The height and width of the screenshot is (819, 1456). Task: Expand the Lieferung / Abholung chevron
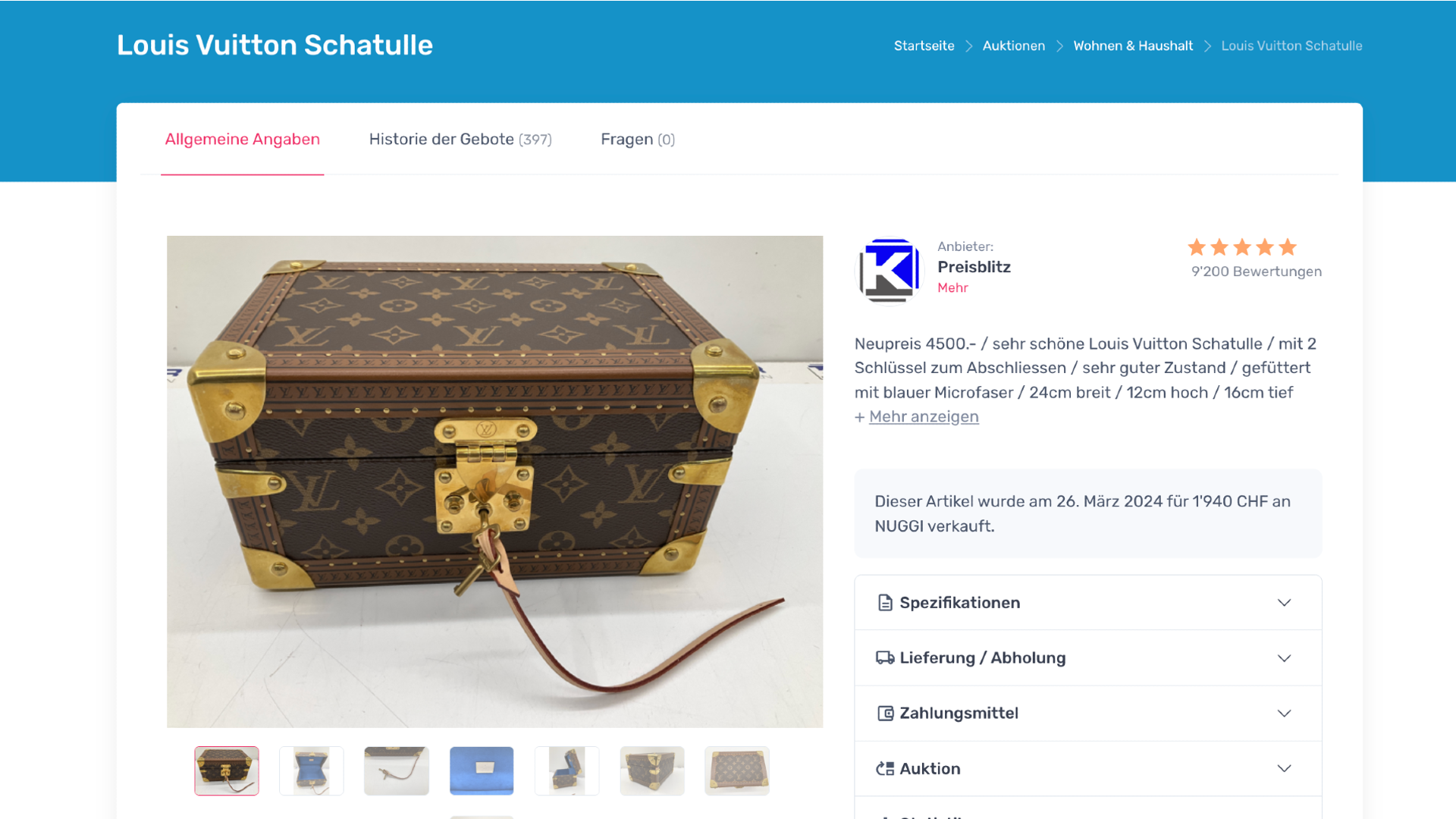(x=1284, y=658)
